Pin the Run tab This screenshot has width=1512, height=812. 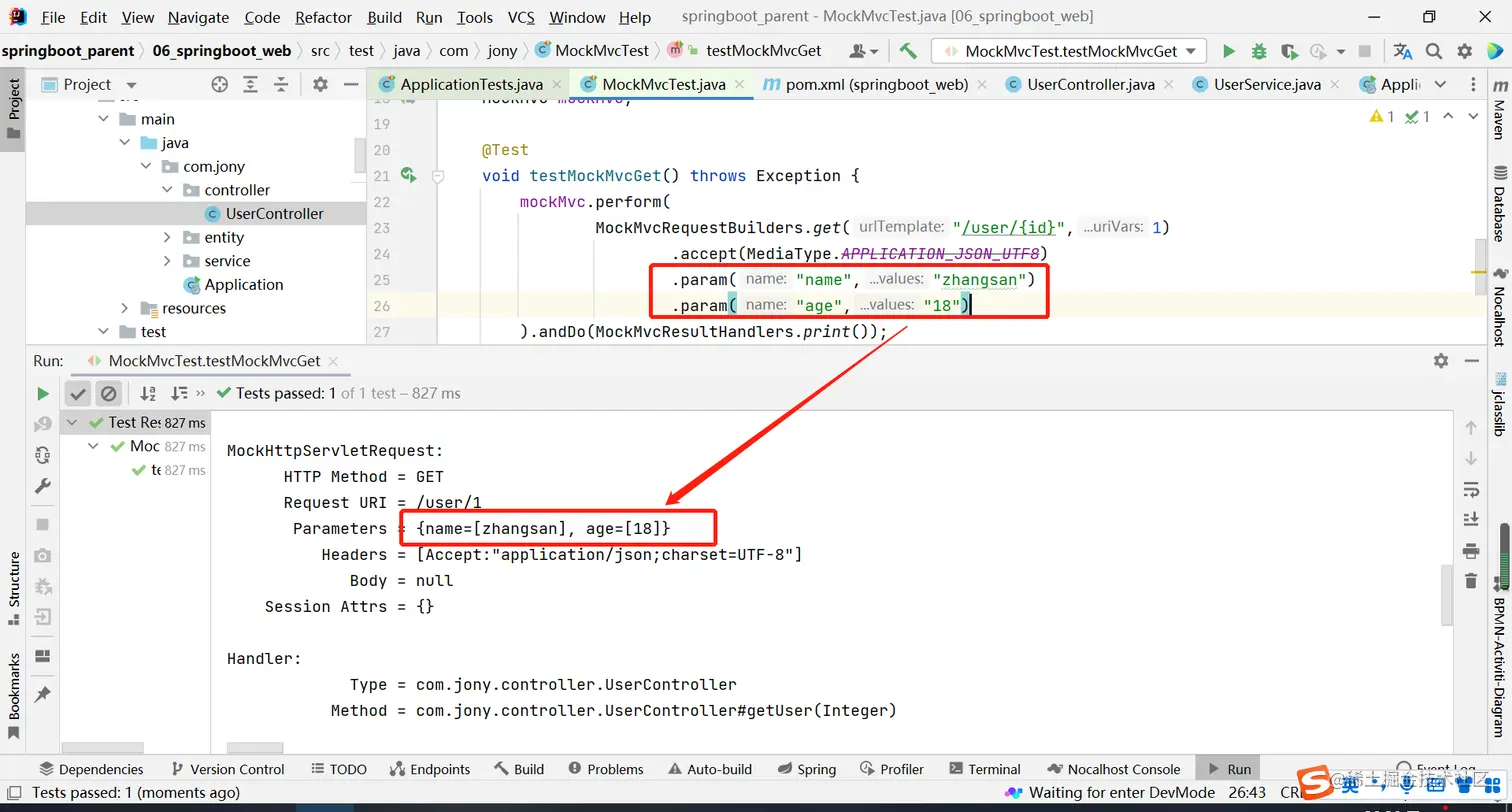pos(42,694)
